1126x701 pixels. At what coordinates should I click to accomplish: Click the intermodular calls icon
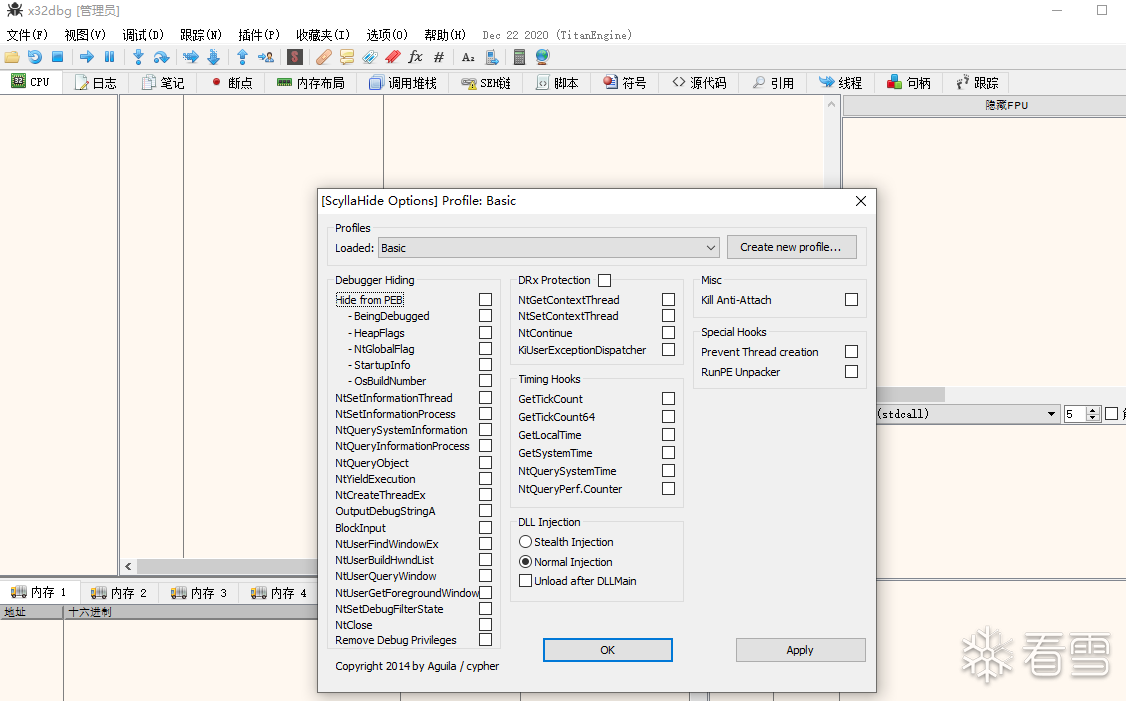pos(492,57)
